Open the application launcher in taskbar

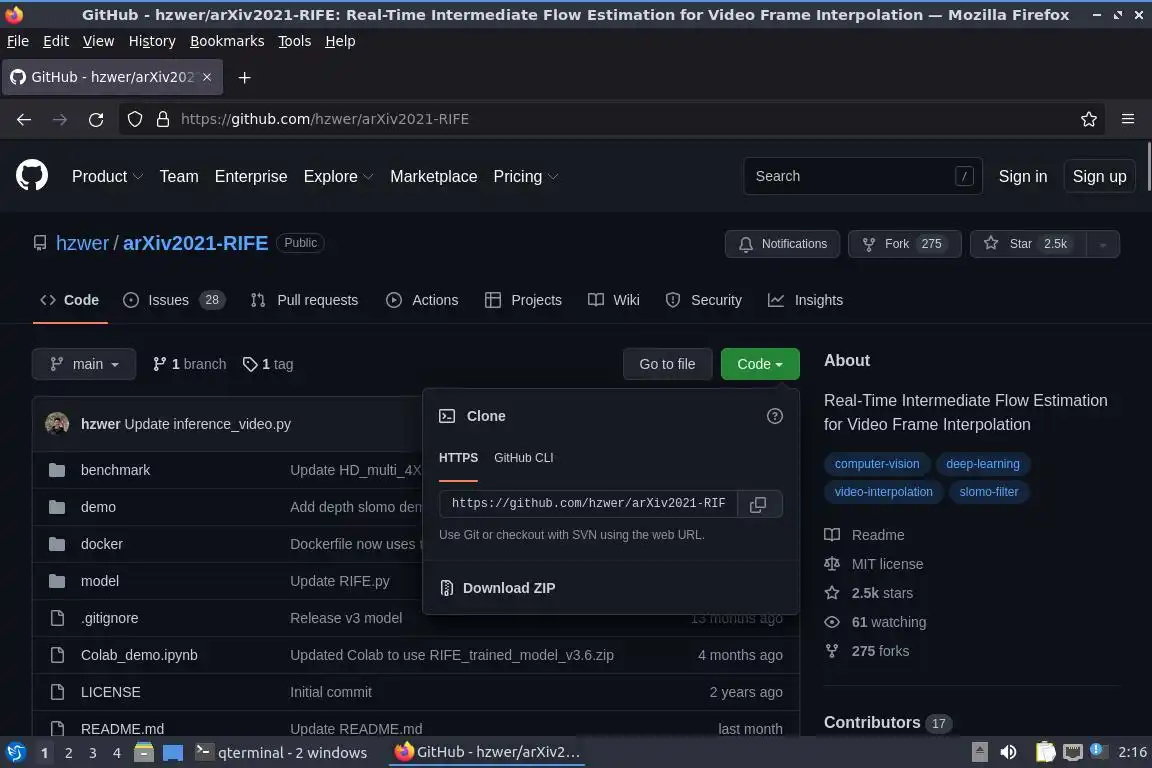pyautogui.click(x=15, y=752)
